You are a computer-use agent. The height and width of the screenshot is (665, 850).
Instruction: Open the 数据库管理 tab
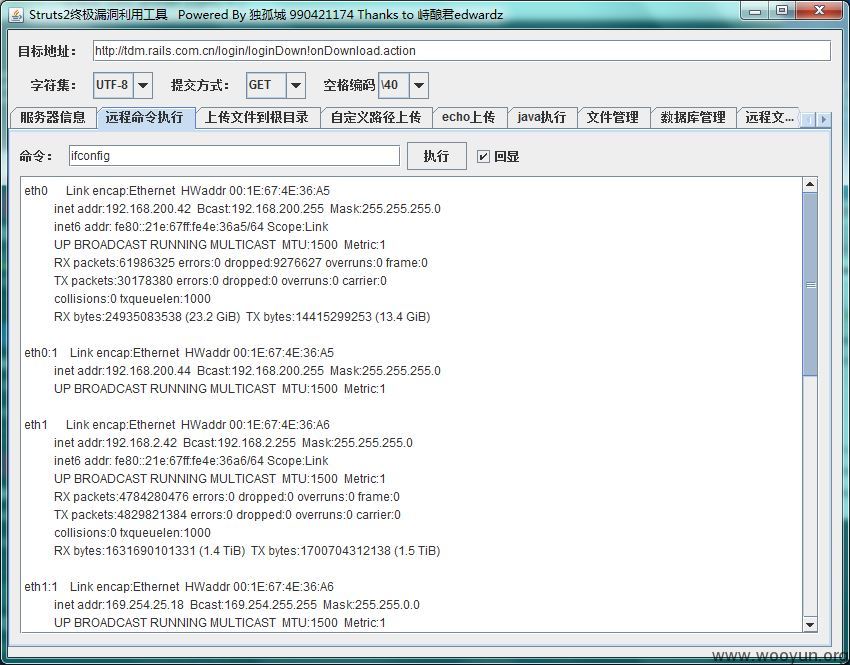coord(693,118)
